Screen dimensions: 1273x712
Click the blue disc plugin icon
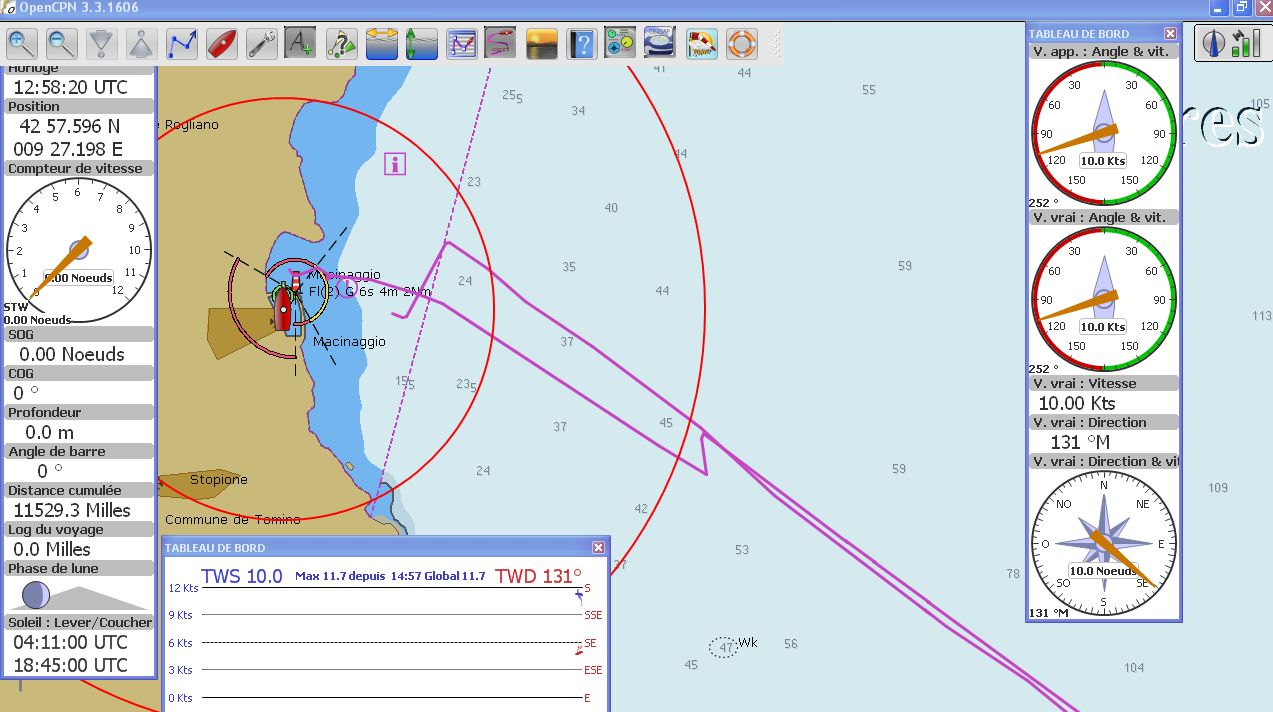(661, 44)
